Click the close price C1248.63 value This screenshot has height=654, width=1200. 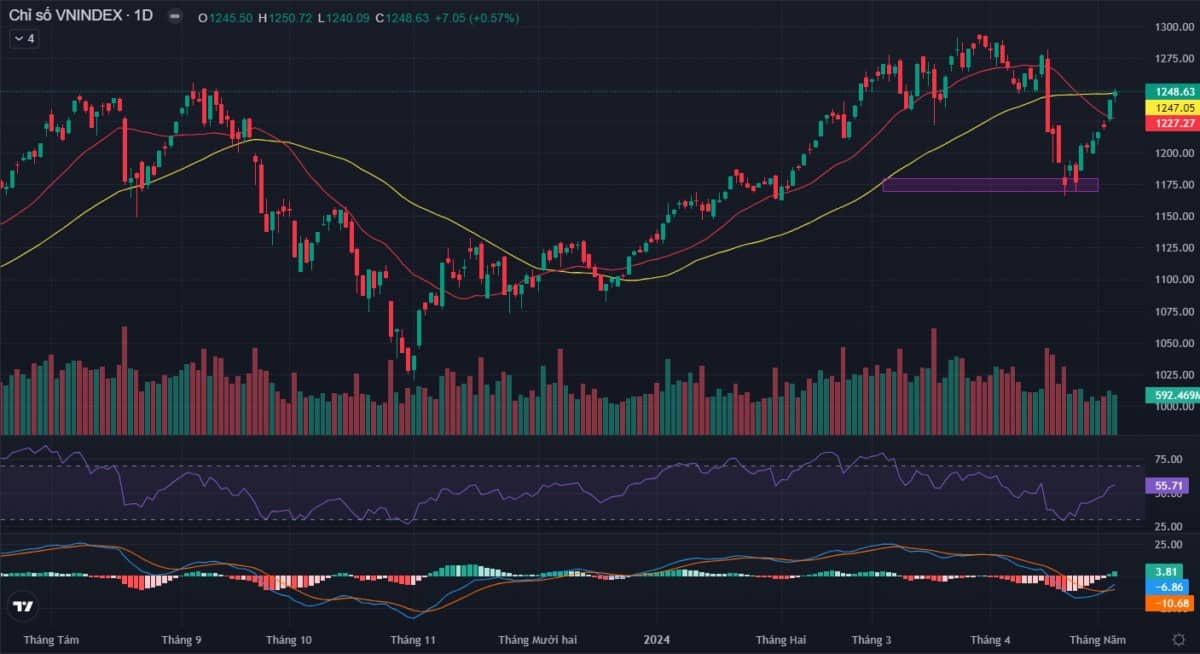tap(402, 18)
